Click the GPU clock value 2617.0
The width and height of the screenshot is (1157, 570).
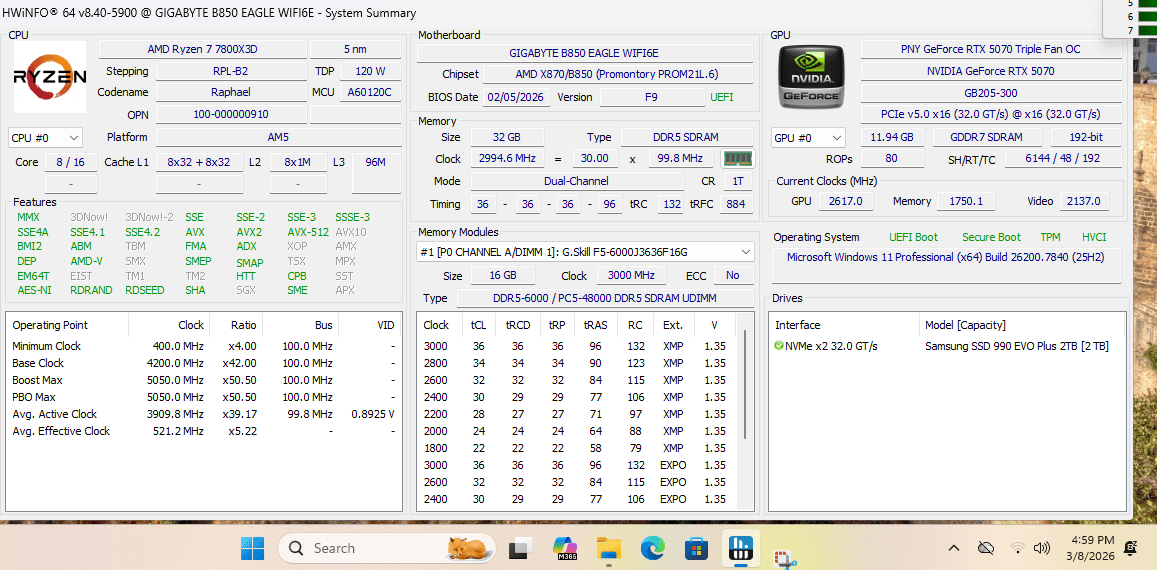[x=846, y=201]
